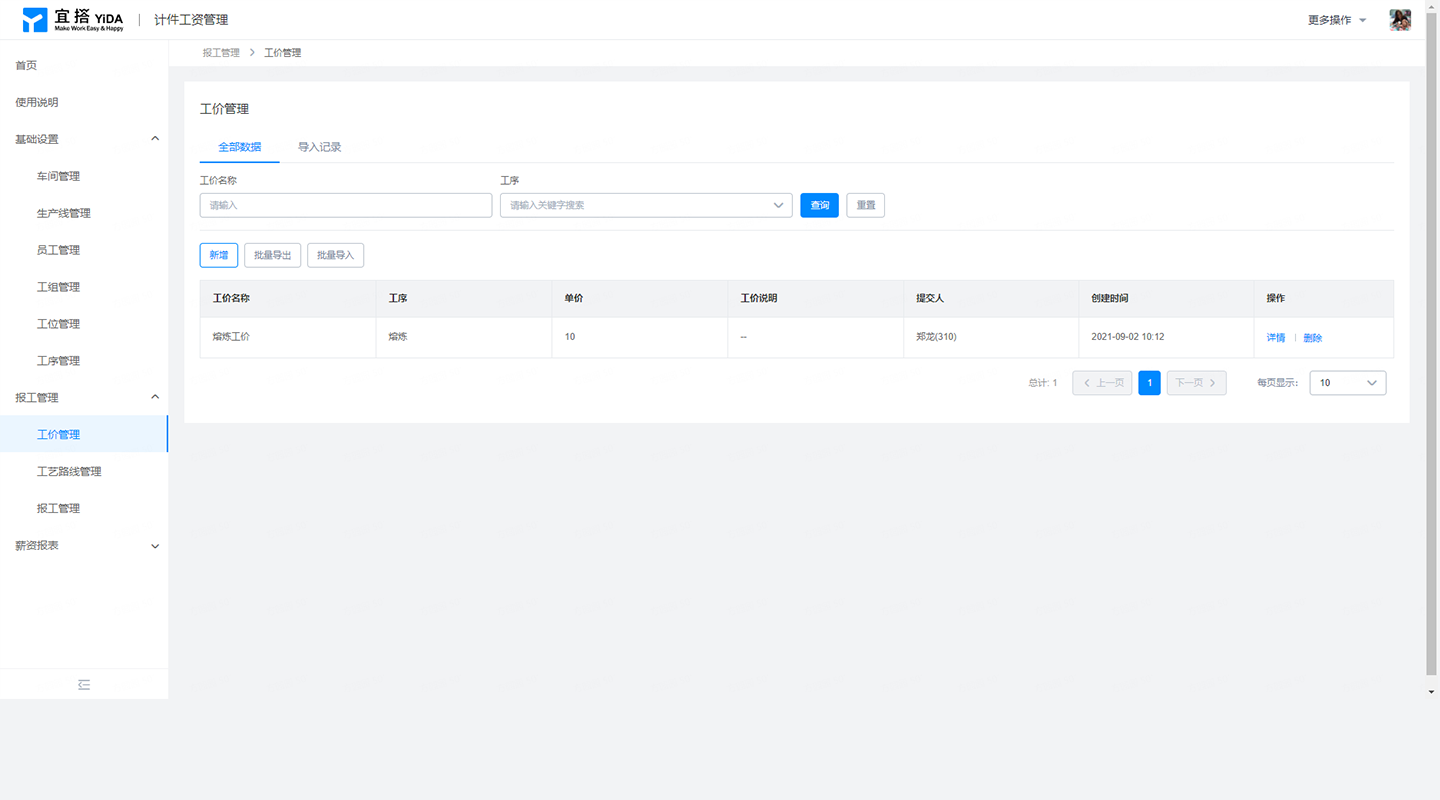Image resolution: width=1440 pixels, height=800 pixels.
Task: Open 详情 for 熔炼工价 row
Action: [x=1276, y=338]
